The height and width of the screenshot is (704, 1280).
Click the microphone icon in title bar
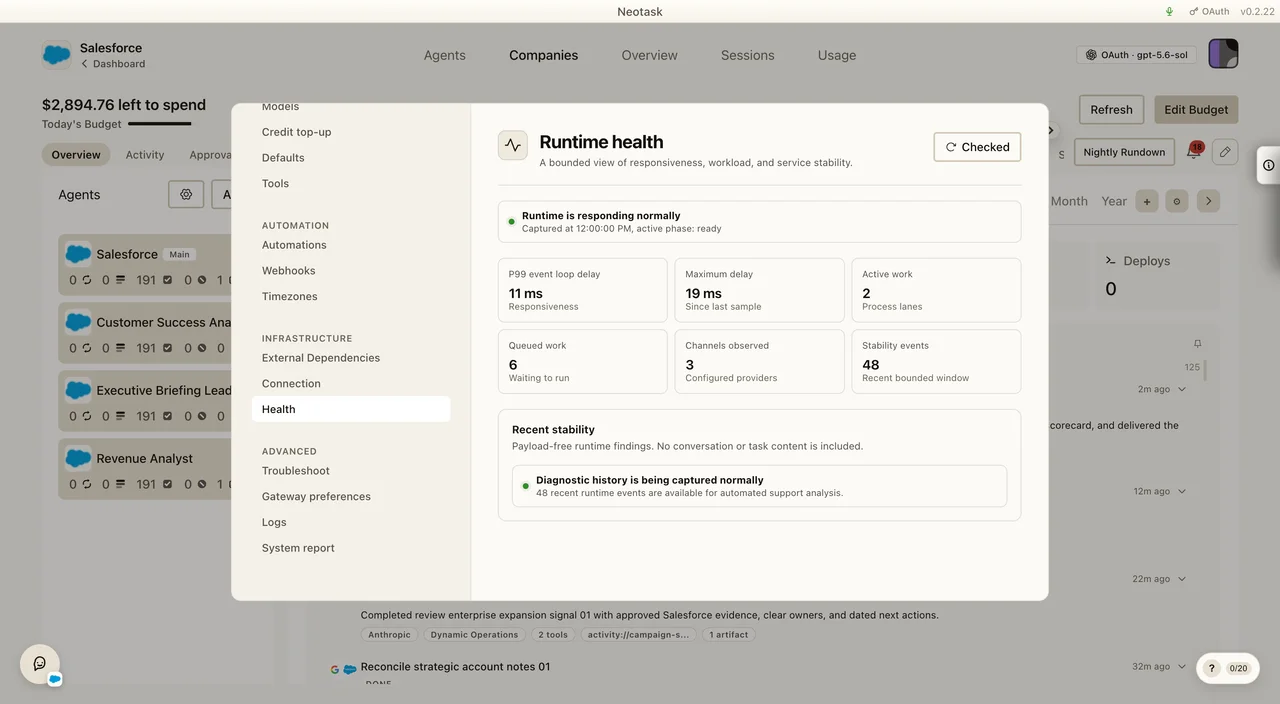1169,12
